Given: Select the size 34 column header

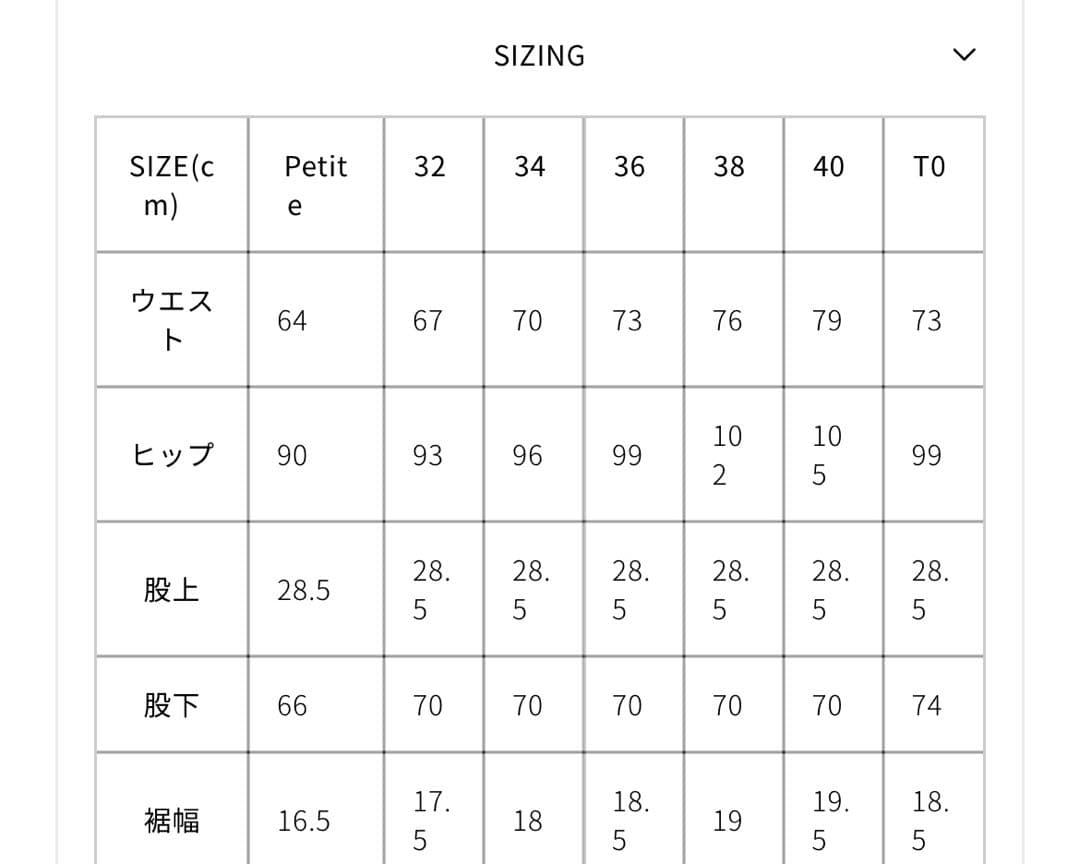Looking at the screenshot, I should point(531,167).
